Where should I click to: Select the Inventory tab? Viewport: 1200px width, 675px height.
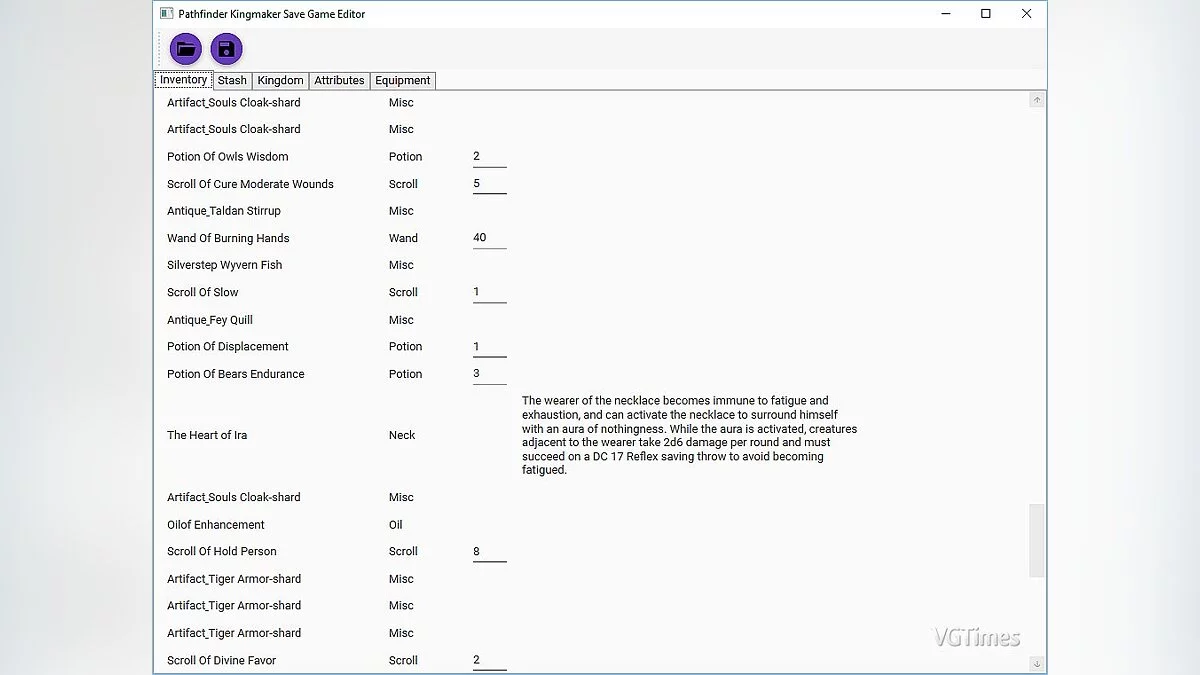pyautogui.click(x=183, y=80)
